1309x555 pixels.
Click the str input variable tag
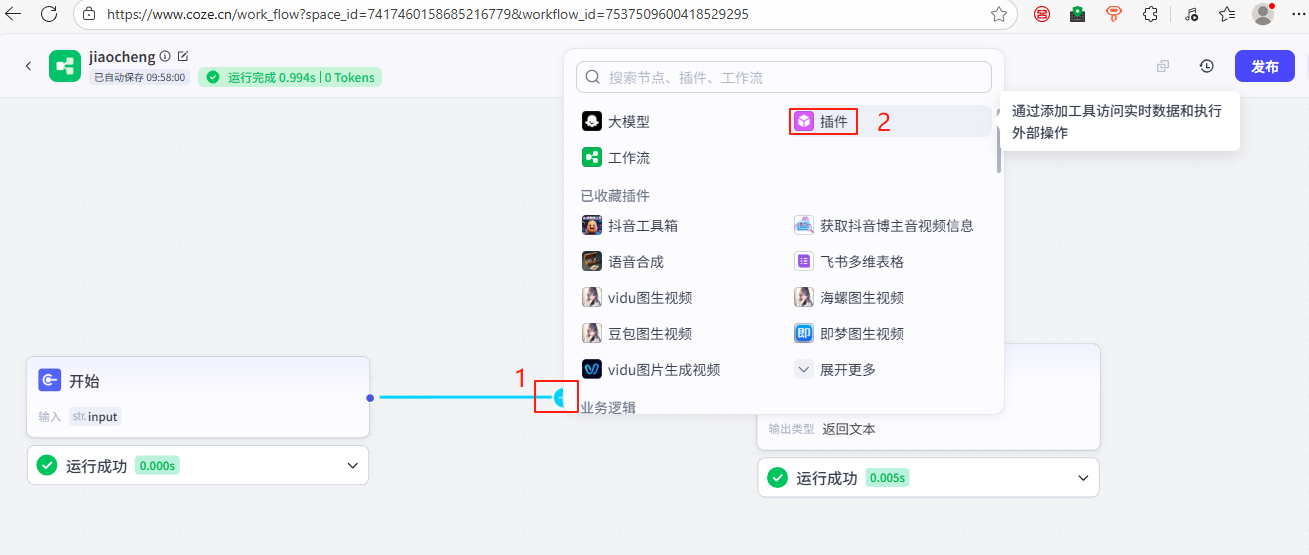coord(95,416)
